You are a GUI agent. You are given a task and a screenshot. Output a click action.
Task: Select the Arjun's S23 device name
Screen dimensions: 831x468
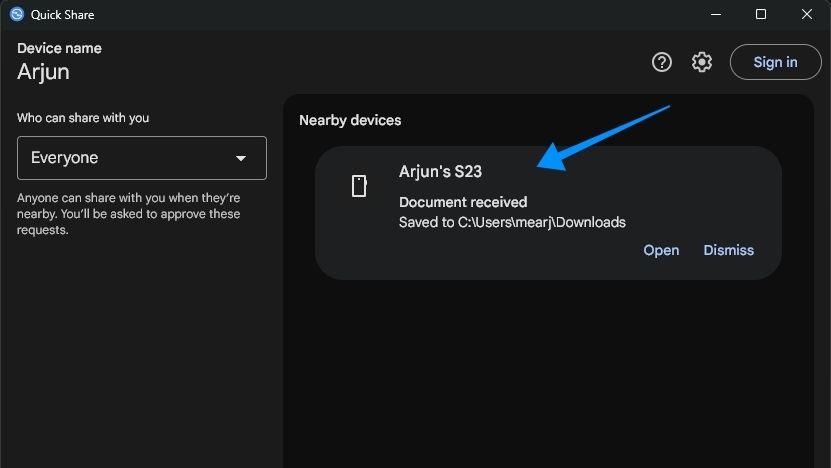click(440, 172)
